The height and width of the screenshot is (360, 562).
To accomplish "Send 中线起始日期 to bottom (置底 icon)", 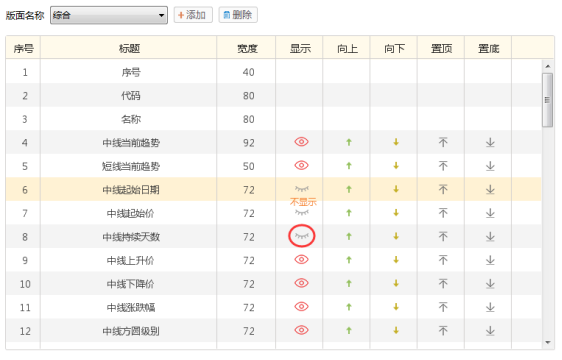I will tap(490, 189).
